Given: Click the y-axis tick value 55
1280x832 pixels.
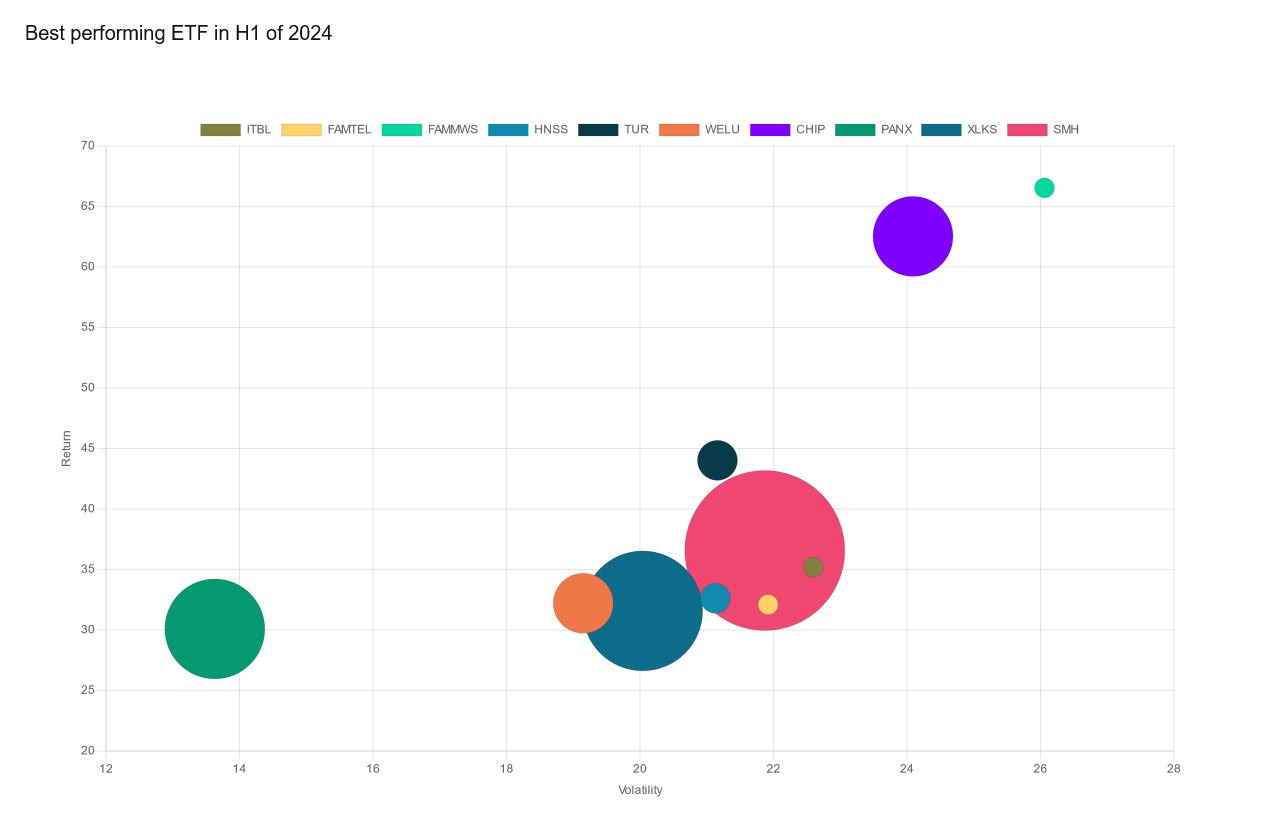Looking at the screenshot, I should point(88,327).
